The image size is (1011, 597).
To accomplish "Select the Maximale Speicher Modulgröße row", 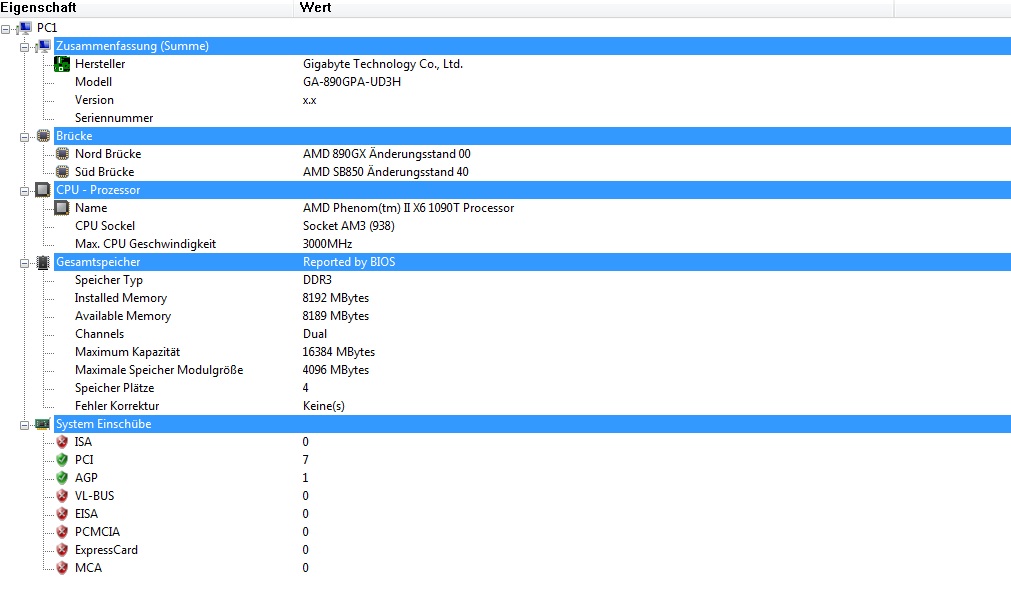I will [x=159, y=370].
